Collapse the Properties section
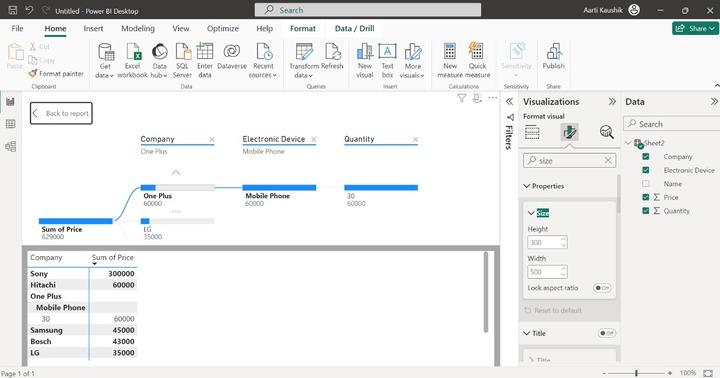This screenshot has width=720, height=378. tap(527, 186)
